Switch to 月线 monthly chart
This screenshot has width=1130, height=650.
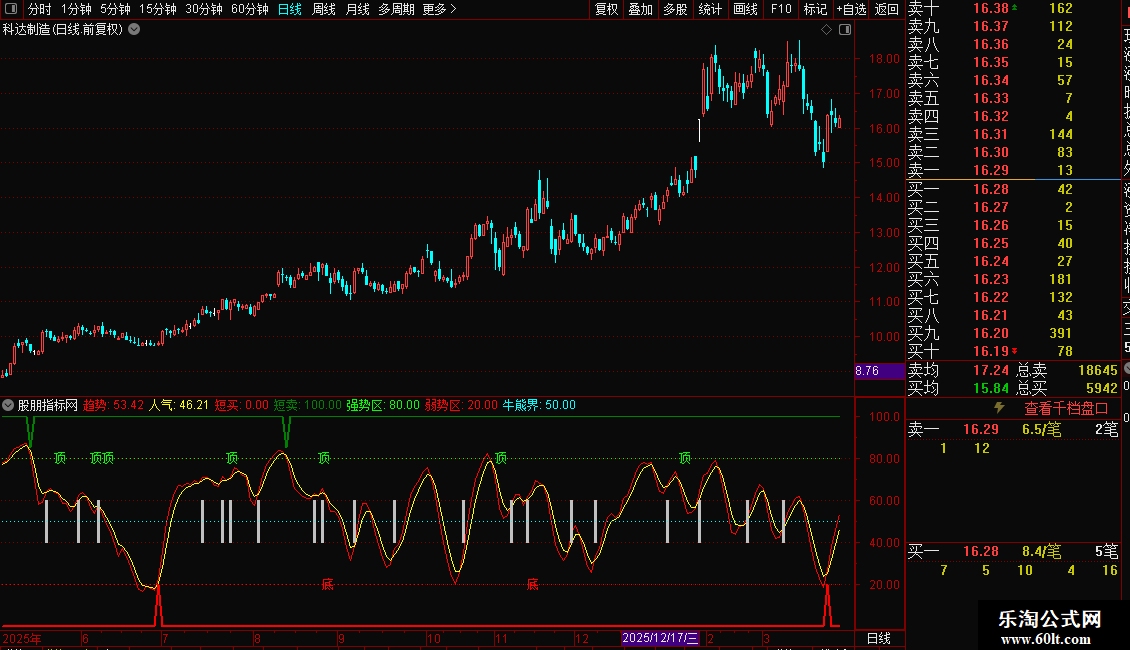(x=357, y=9)
